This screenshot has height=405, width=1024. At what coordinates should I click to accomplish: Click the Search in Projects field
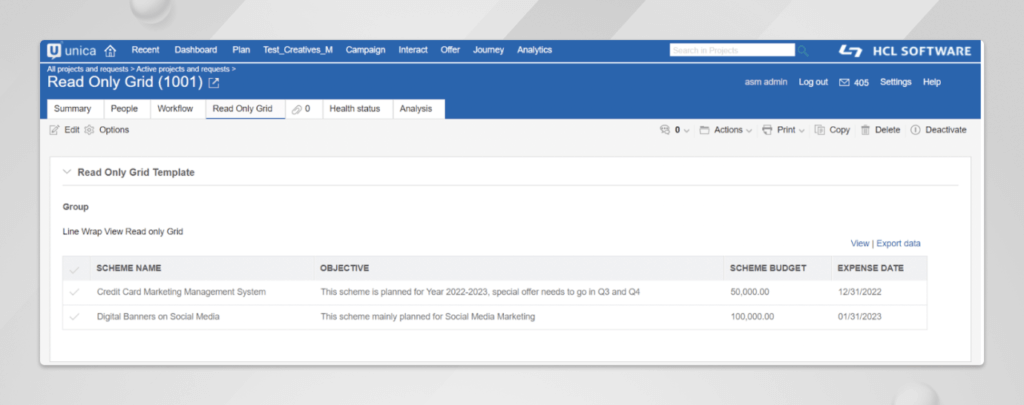tap(731, 50)
